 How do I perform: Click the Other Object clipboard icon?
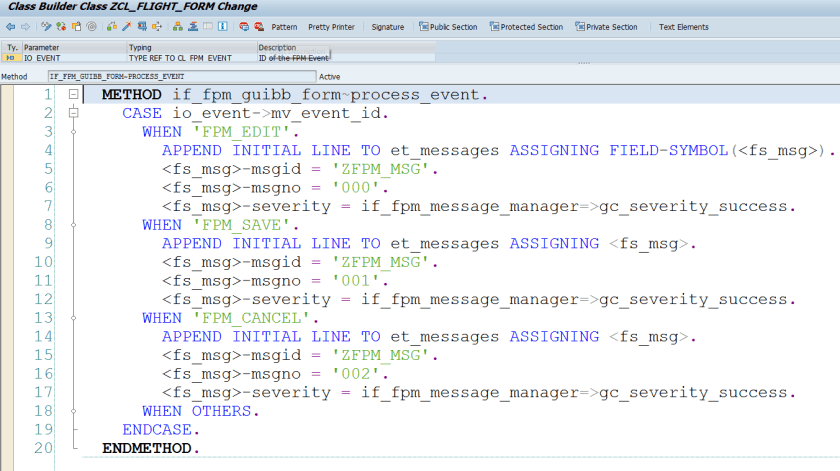coord(77,27)
